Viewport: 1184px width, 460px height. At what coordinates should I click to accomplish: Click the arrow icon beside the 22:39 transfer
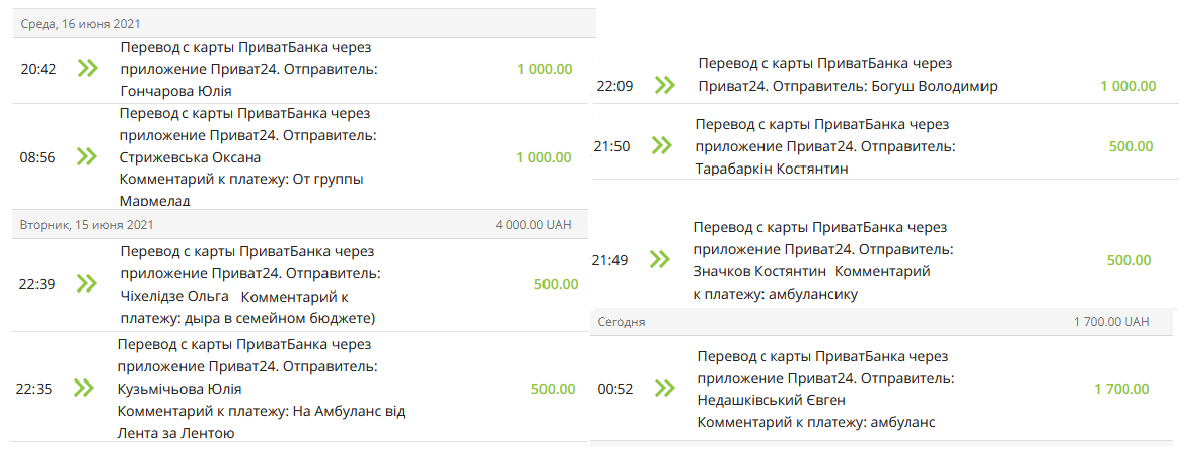(x=88, y=283)
